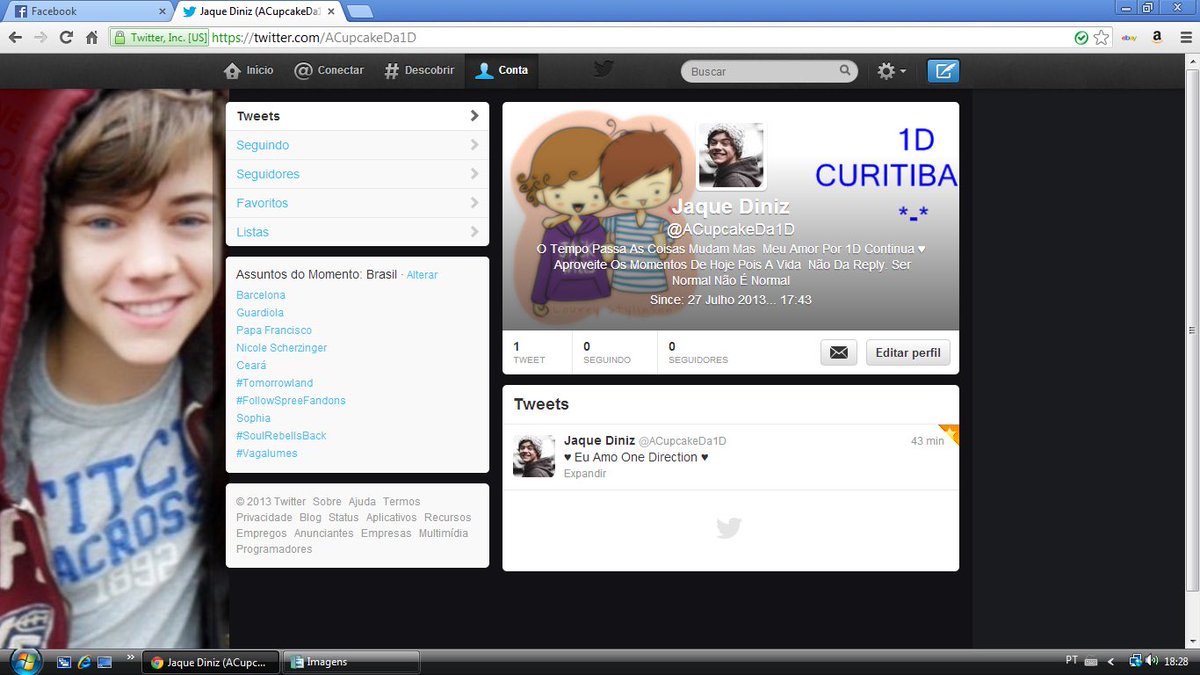Click the Ajuda footer link
This screenshot has height=675, width=1200.
pos(362,502)
